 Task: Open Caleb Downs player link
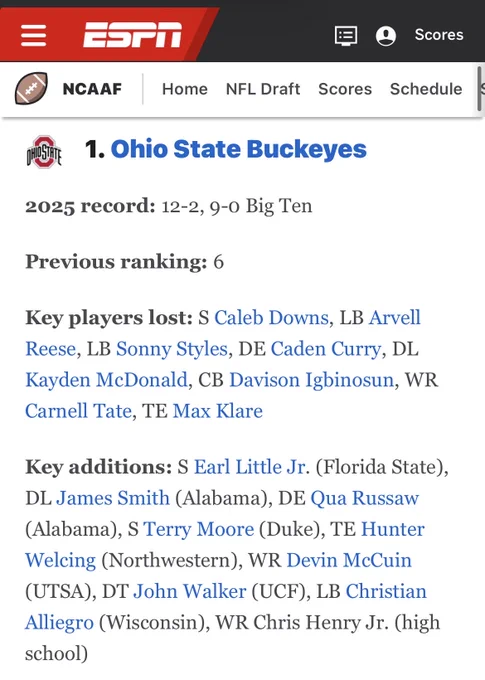pos(271,317)
